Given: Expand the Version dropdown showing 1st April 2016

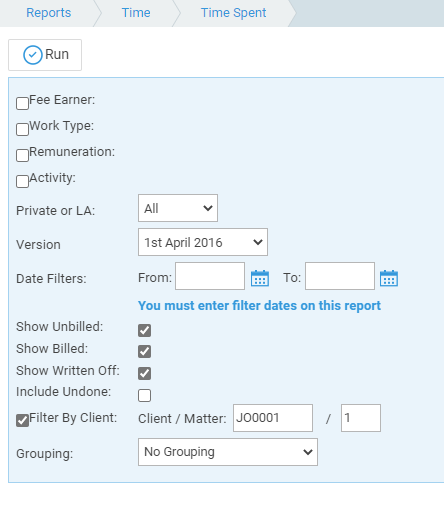Looking at the screenshot, I should (203, 242).
